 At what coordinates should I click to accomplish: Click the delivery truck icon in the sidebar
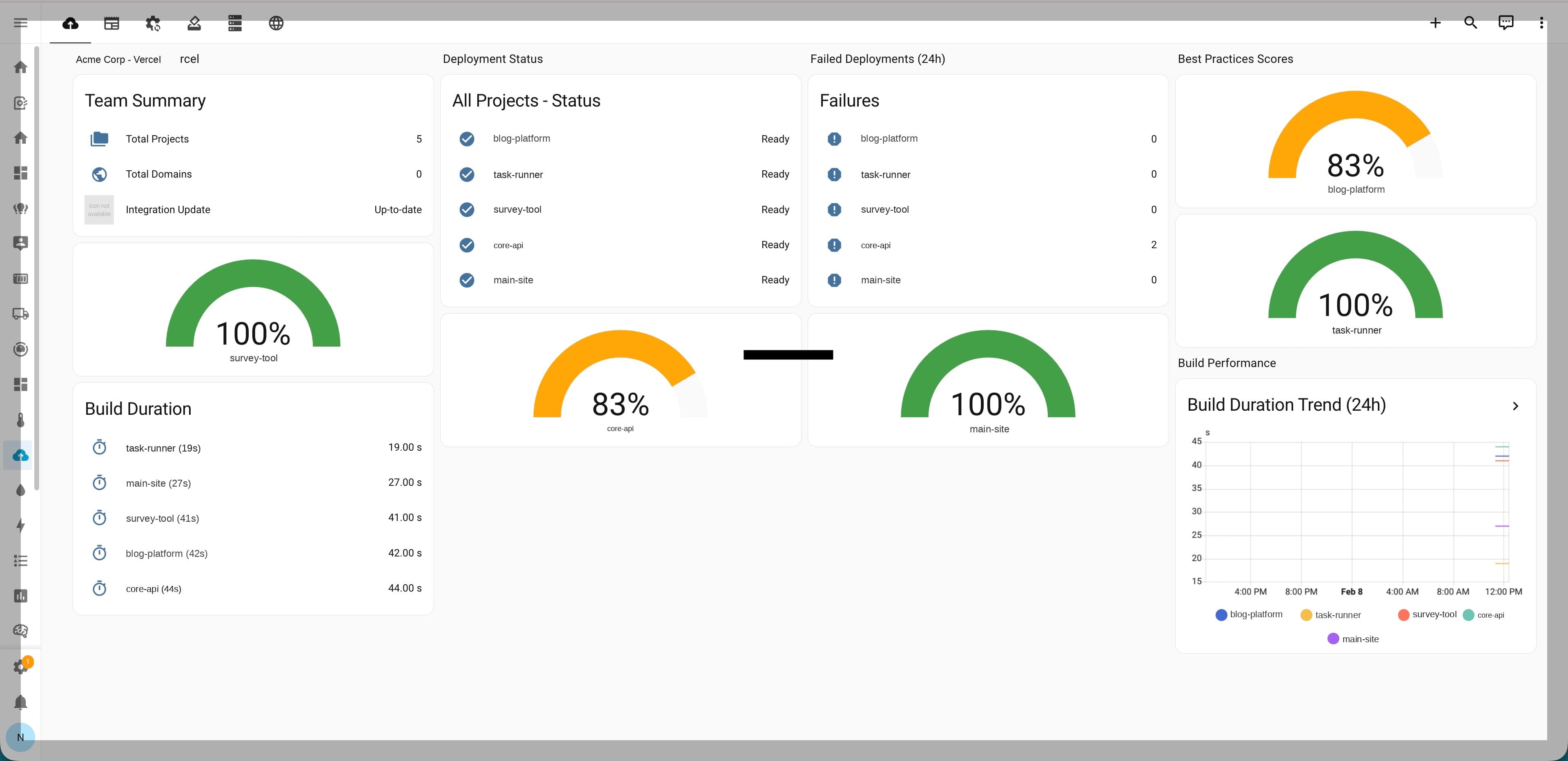pyautogui.click(x=21, y=314)
